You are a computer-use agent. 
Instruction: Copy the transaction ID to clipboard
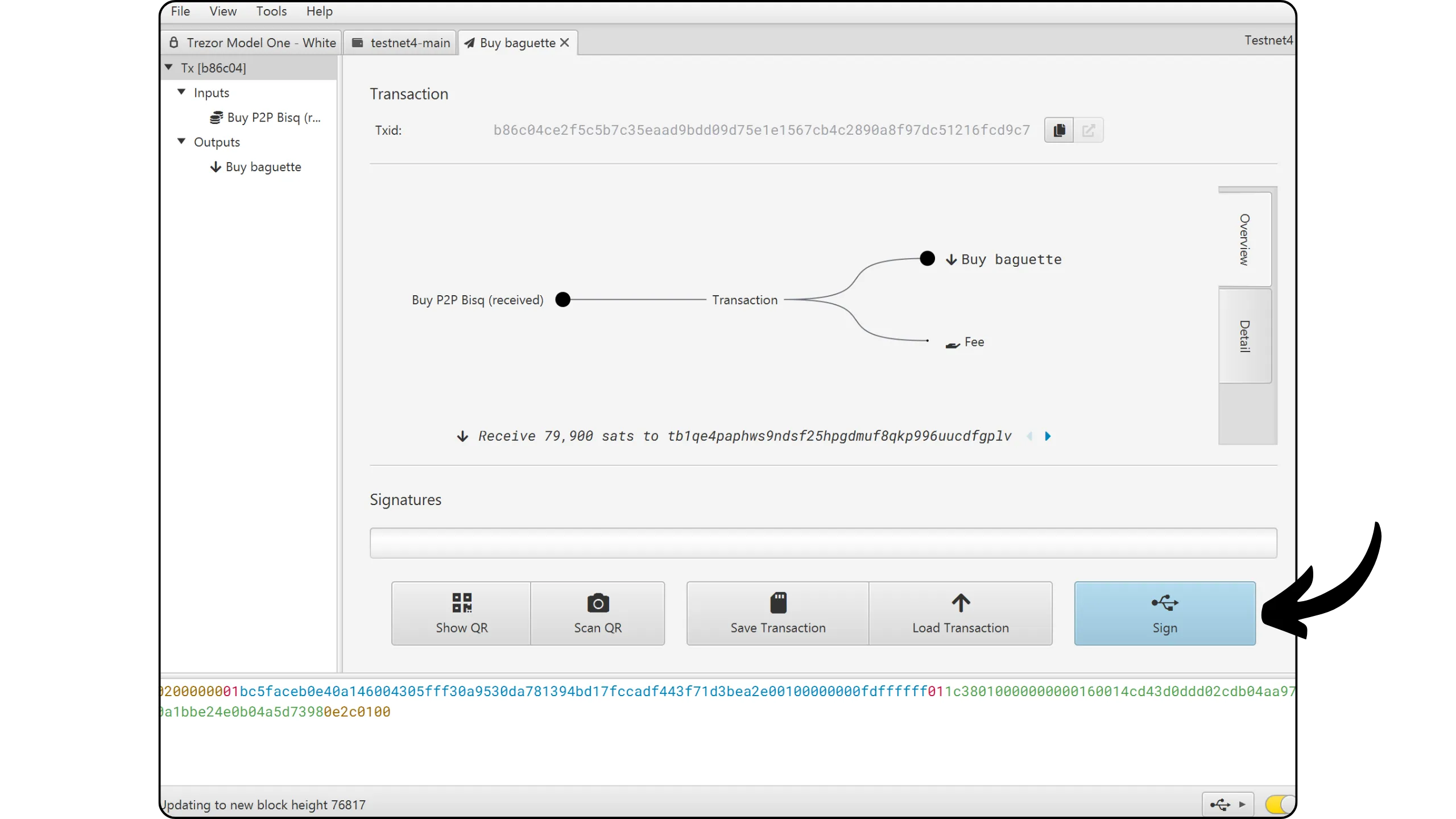(1058, 130)
